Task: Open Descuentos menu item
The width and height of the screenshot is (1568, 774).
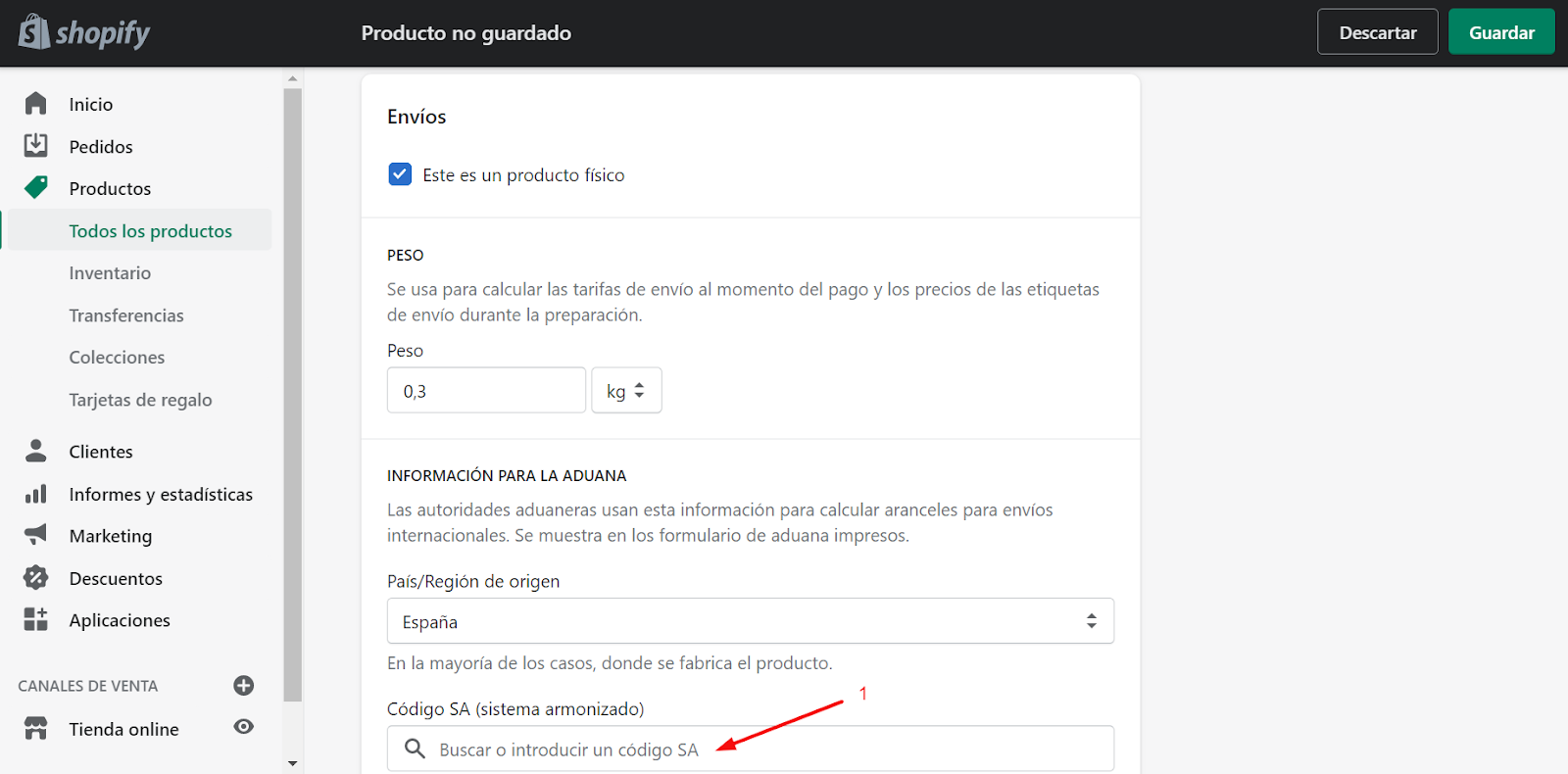Action: 116,578
